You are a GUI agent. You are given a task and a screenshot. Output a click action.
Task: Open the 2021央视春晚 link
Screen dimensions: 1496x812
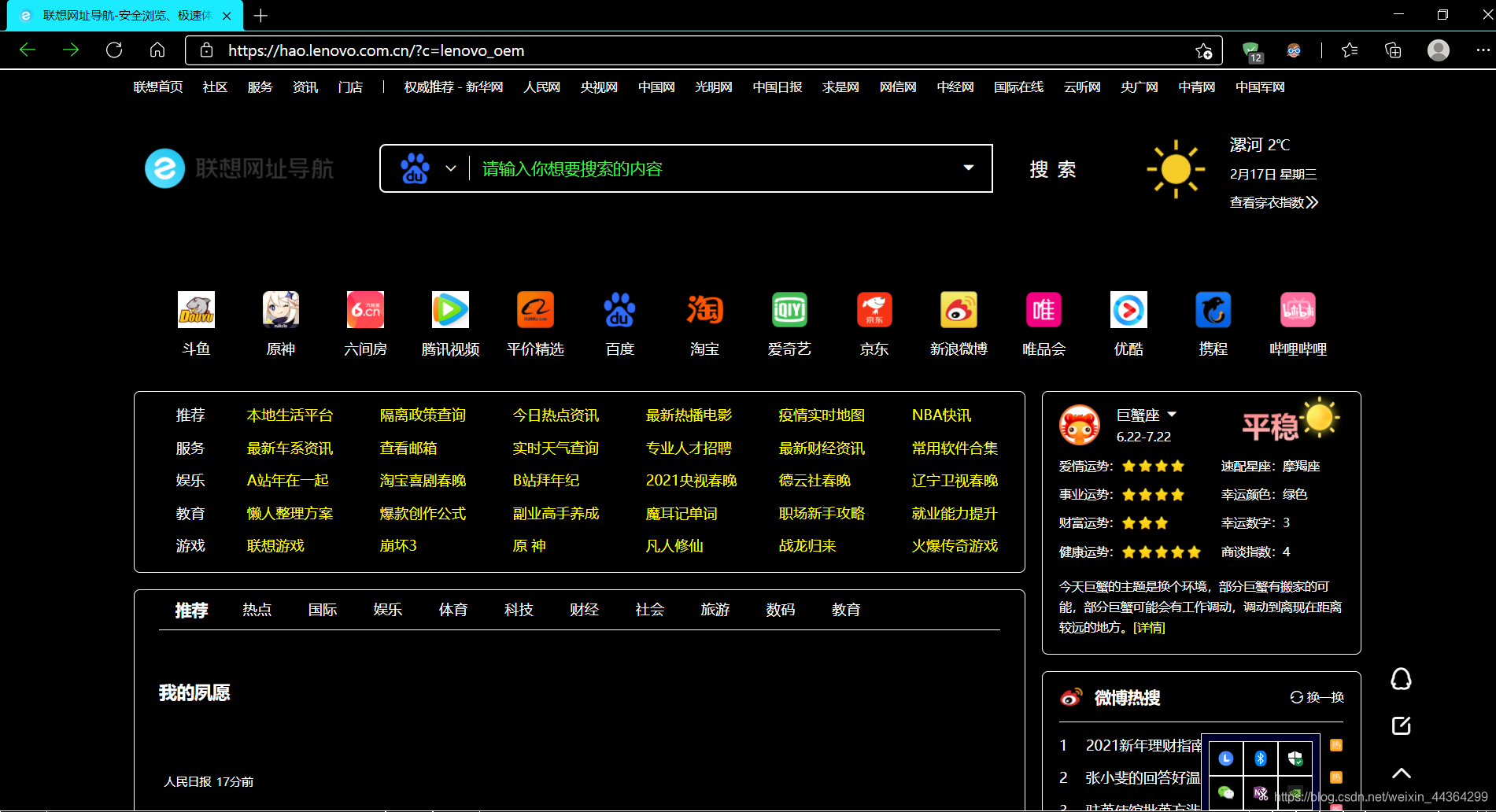[691, 481]
